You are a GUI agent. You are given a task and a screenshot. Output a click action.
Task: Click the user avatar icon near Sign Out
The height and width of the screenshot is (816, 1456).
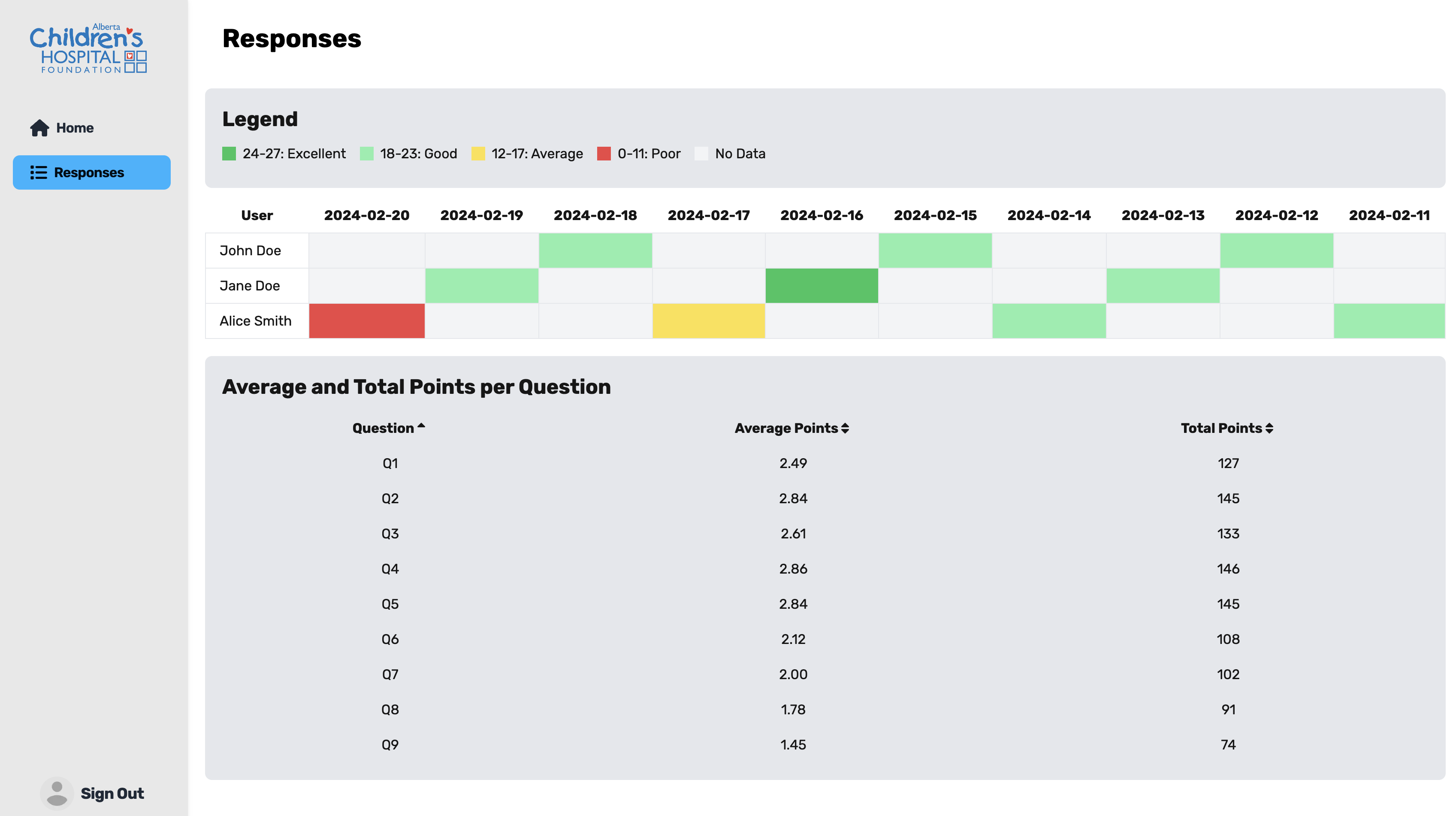tap(57, 793)
